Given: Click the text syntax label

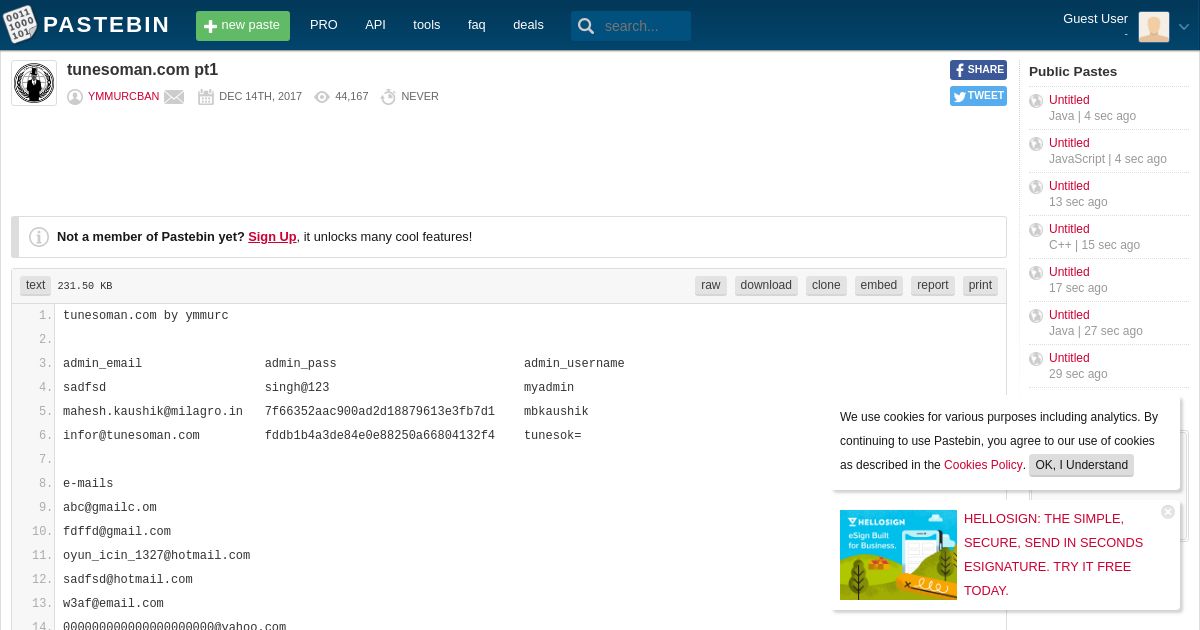Looking at the screenshot, I should click(x=36, y=286).
